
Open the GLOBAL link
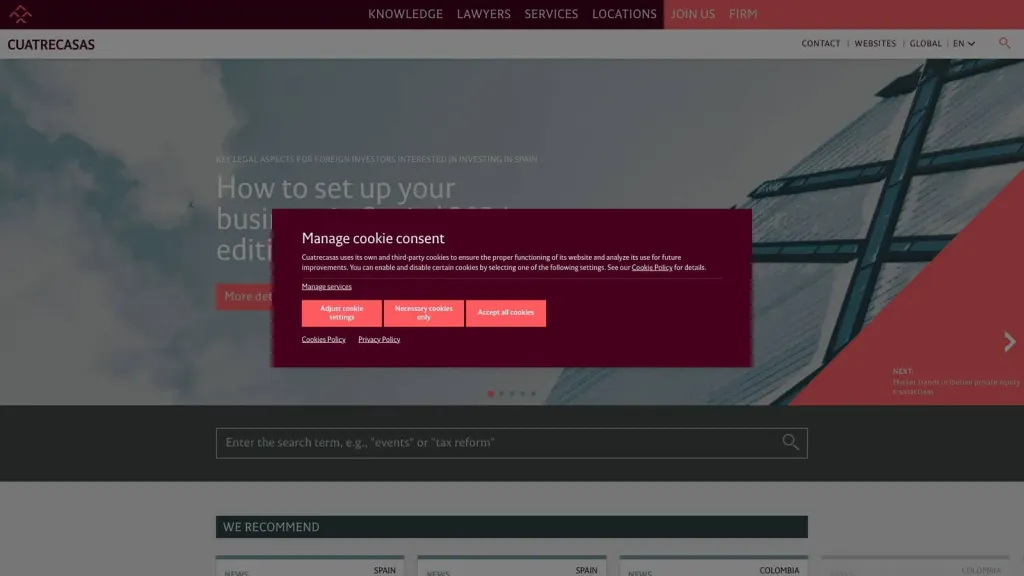[x=925, y=43]
